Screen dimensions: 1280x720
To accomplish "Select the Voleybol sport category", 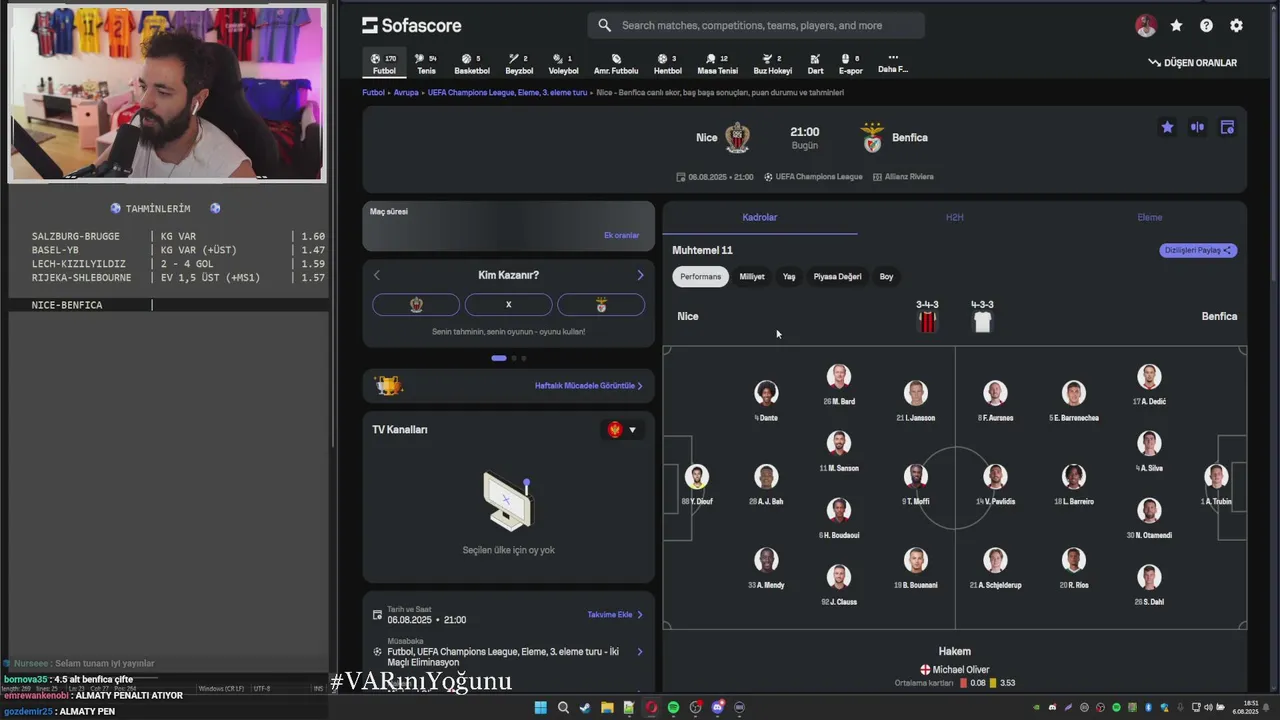I will (563, 64).
